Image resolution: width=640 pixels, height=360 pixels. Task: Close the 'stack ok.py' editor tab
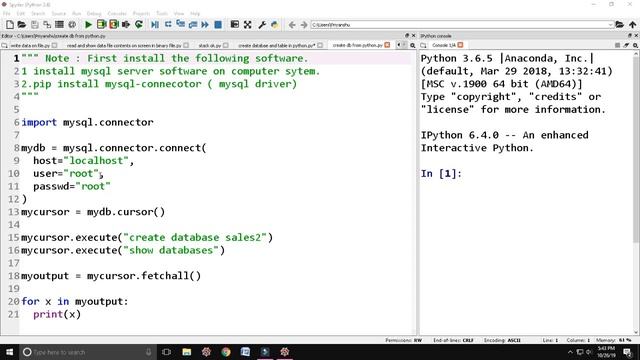226,45
